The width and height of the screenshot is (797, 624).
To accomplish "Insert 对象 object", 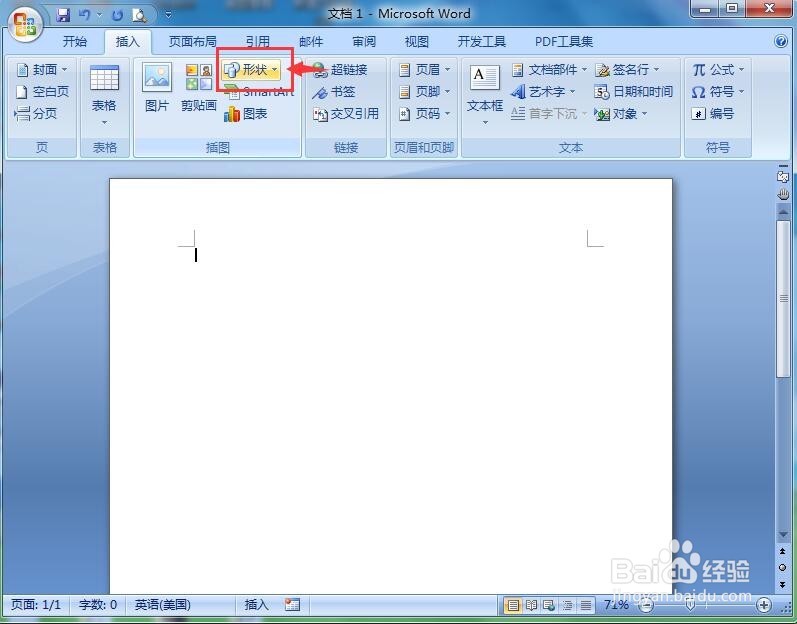I will click(621, 114).
